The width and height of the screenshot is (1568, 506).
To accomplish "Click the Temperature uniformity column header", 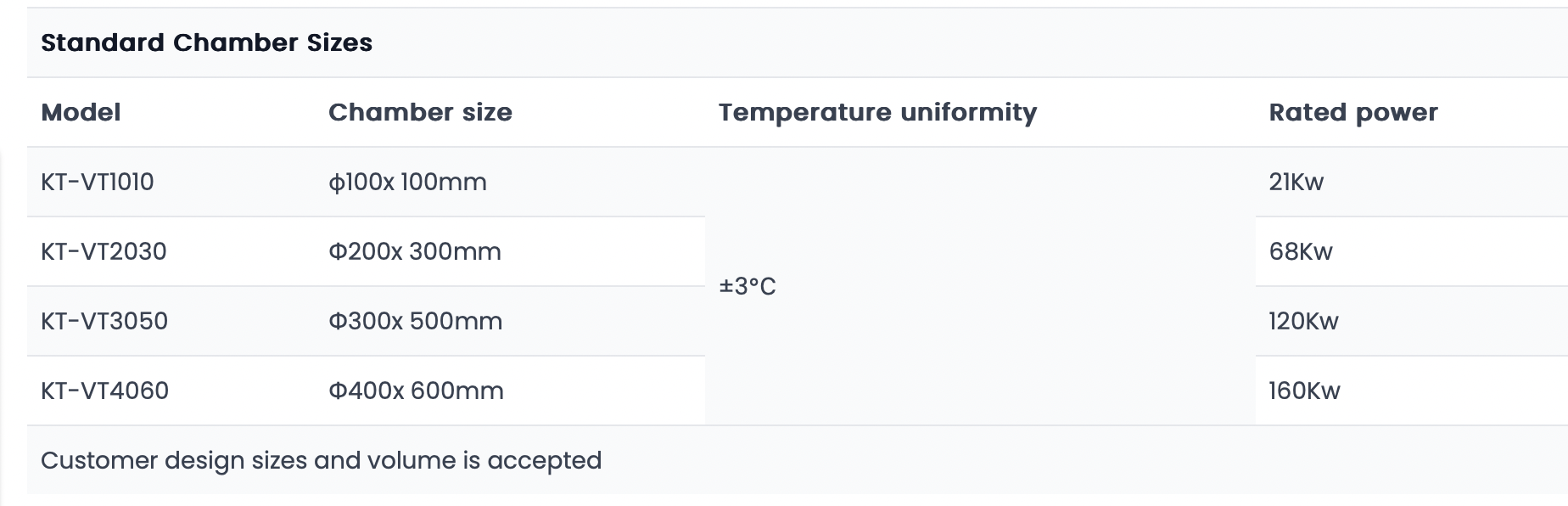I will 877,112.
